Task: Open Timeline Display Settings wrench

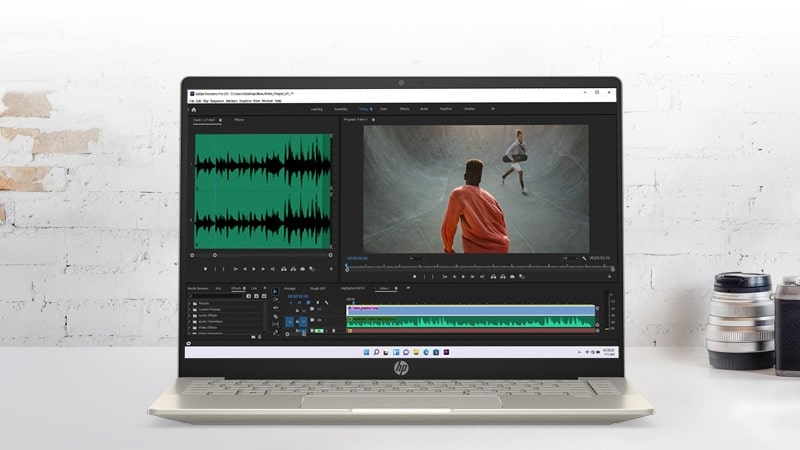Action: 327,303
